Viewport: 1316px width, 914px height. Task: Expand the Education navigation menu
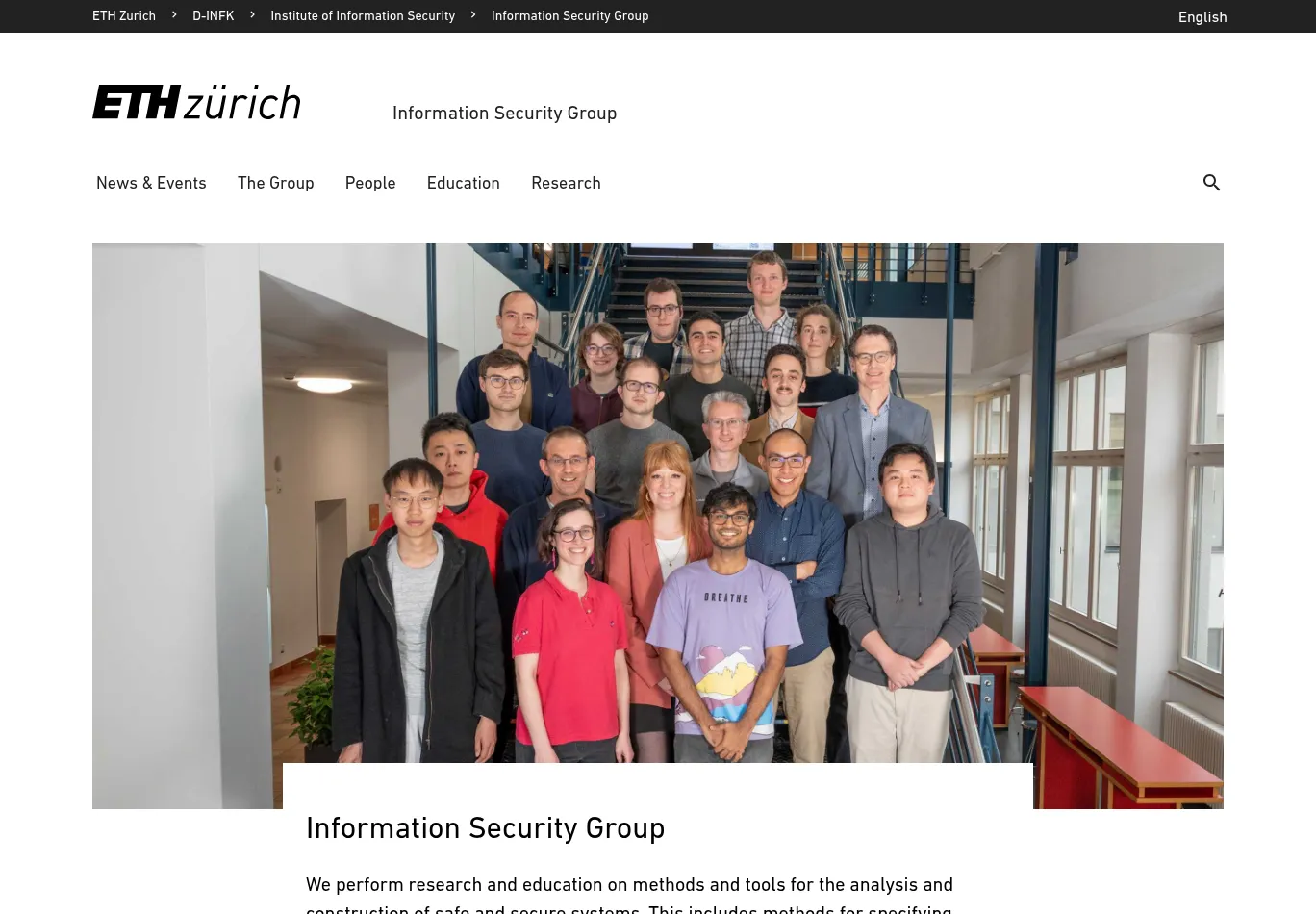tap(463, 183)
